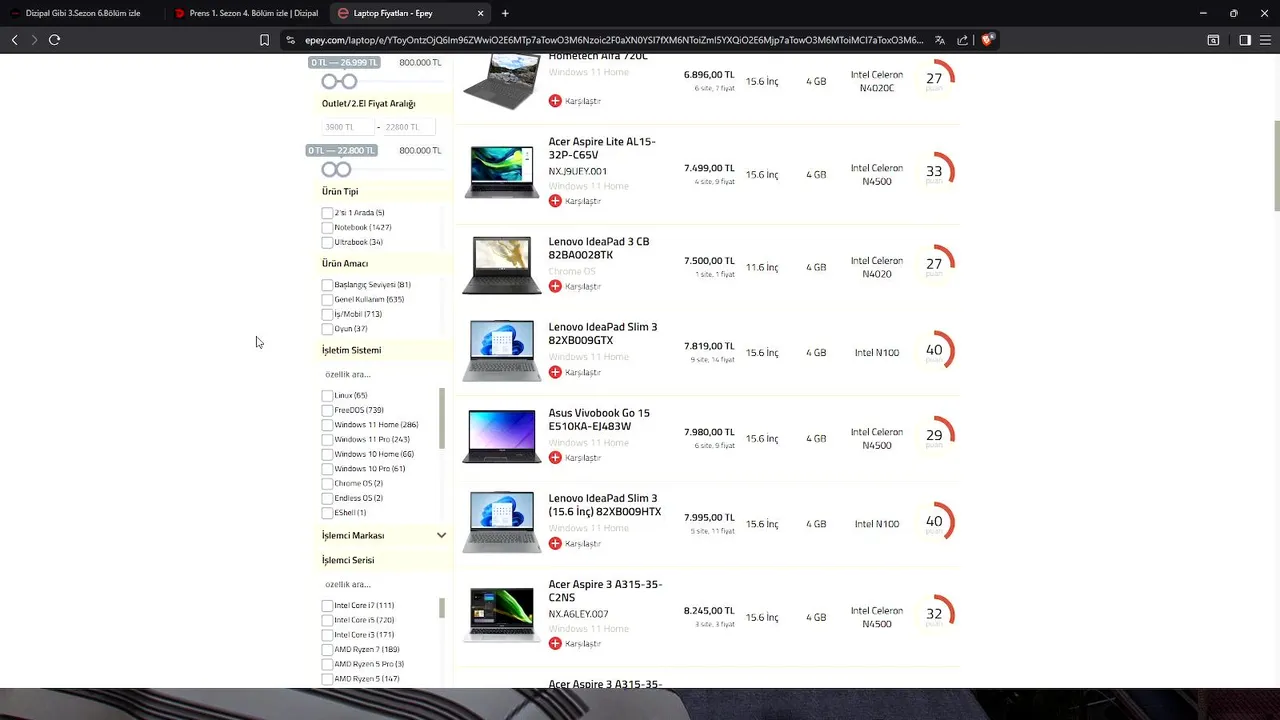1280x720 pixels.
Task: Add Hometech Alfa 720C to compare with plus icon
Action: [x=555, y=101]
